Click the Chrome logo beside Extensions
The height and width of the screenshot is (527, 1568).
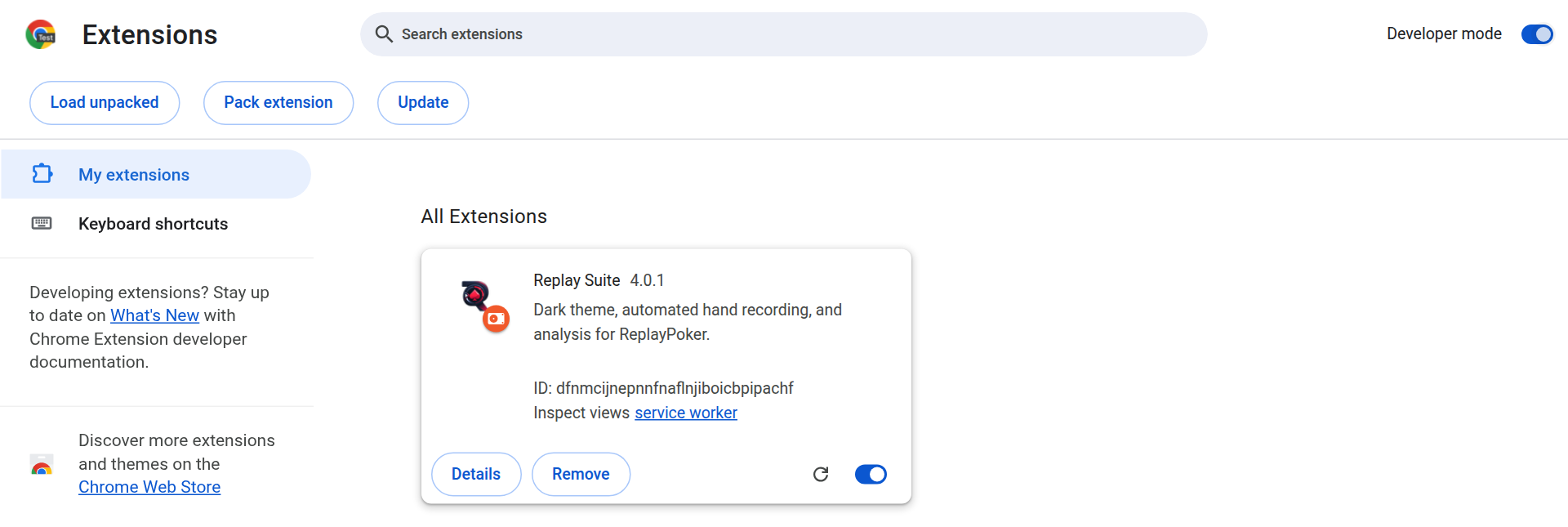[41, 34]
